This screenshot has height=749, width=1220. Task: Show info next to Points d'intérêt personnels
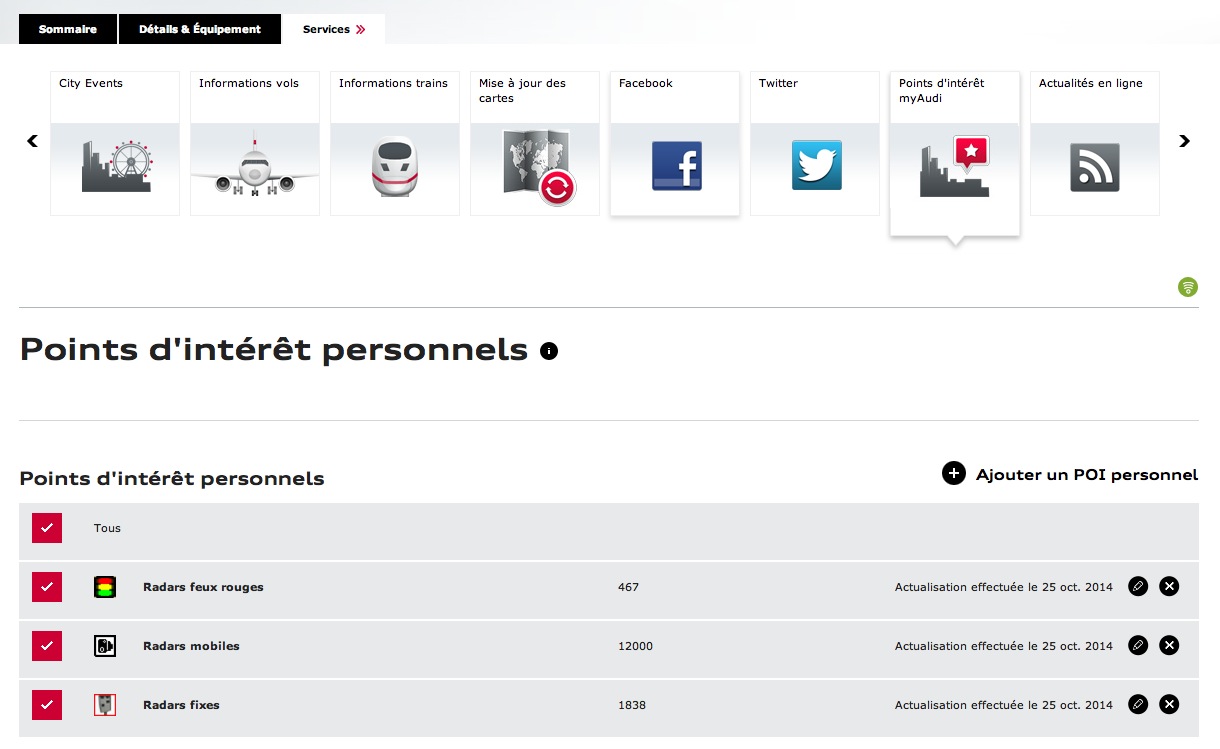pos(548,351)
